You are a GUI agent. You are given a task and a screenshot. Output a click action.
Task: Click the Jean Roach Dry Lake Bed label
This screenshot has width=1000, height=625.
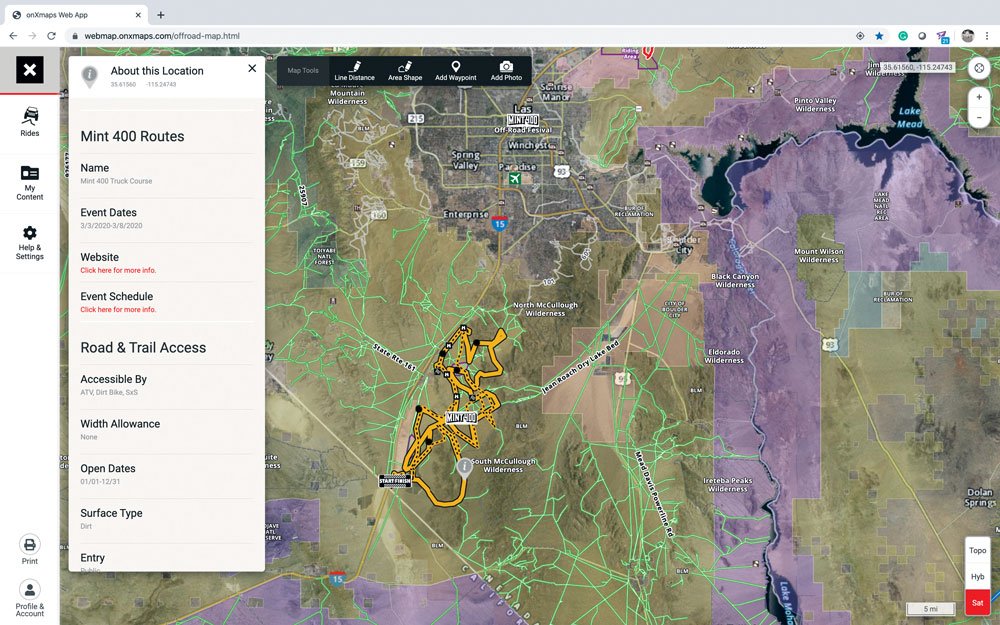coord(580,368)
